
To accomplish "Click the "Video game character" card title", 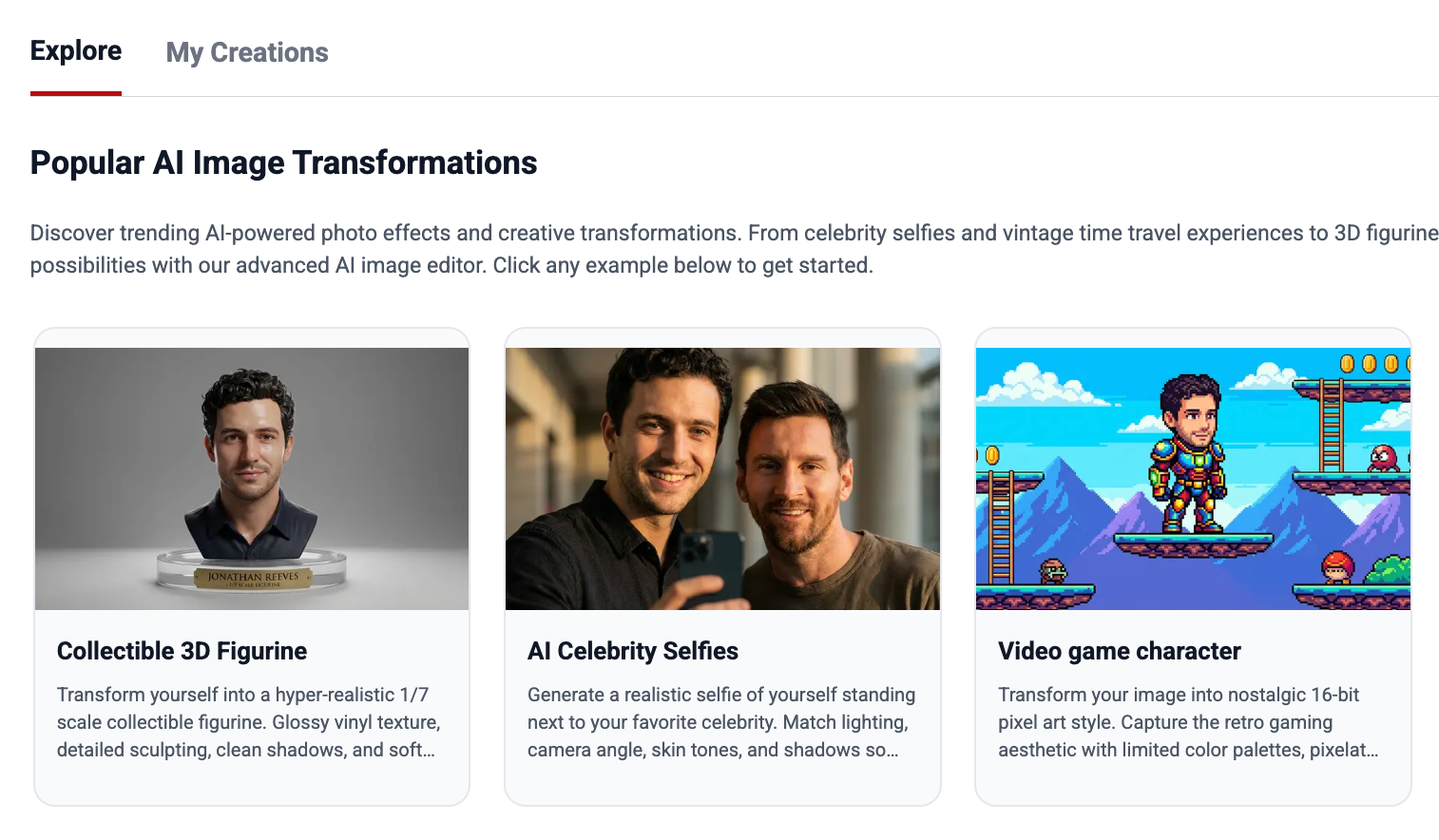I will (1120, 651).
